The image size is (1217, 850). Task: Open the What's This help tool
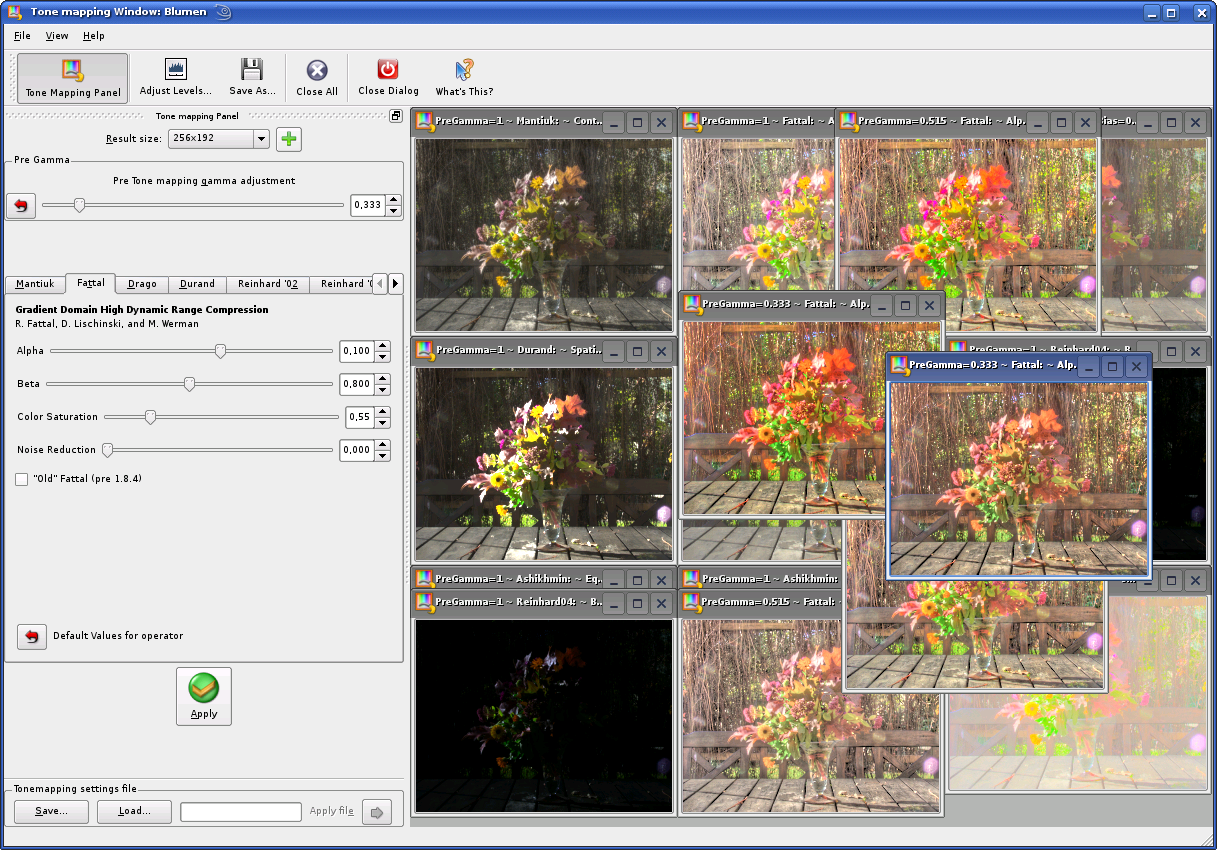click(x=462, y=77)
